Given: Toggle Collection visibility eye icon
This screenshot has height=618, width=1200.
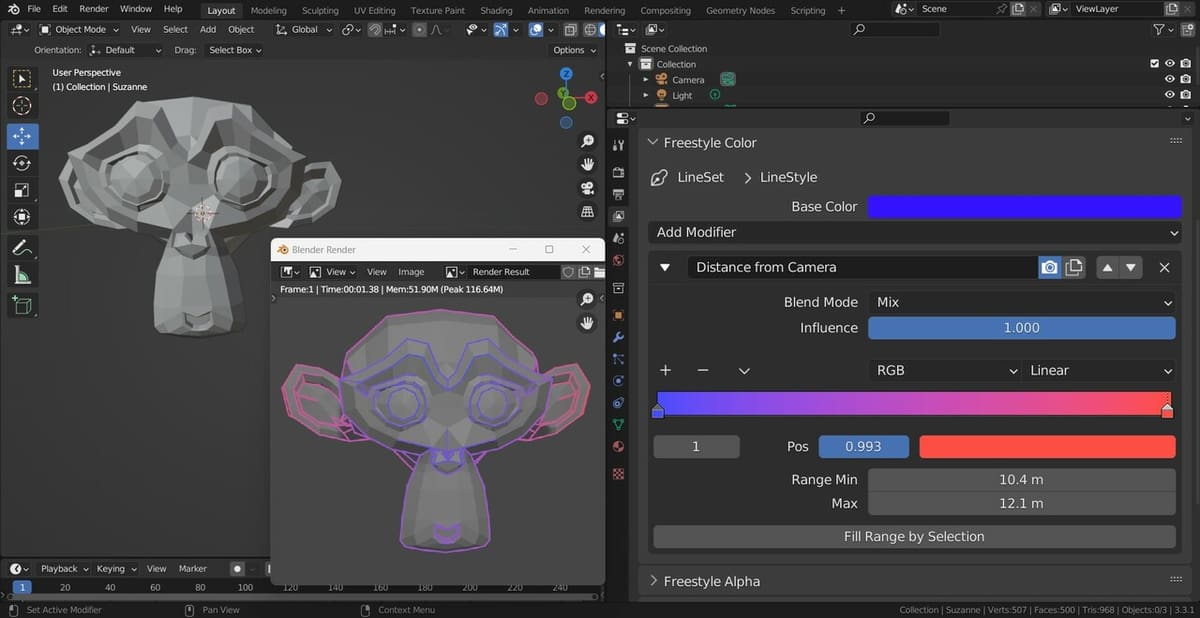Looking at the screenshot, I should pos(1169,64).
